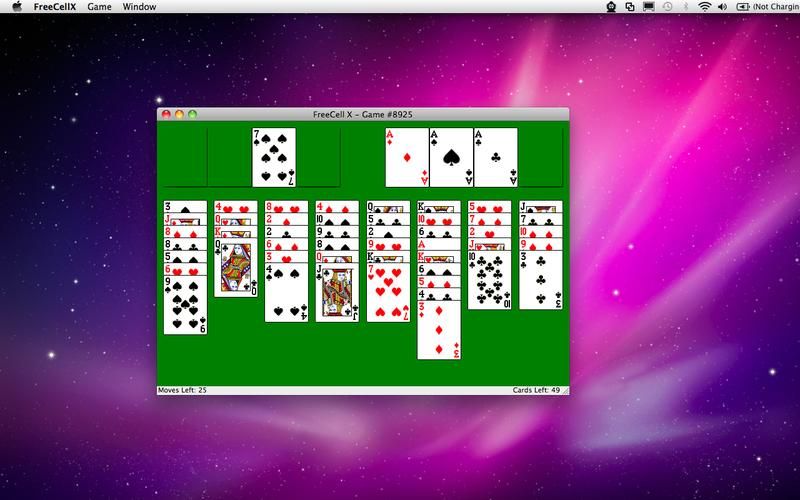
Task: Open the FreeCellX application menu
Action: pos(55,7)
